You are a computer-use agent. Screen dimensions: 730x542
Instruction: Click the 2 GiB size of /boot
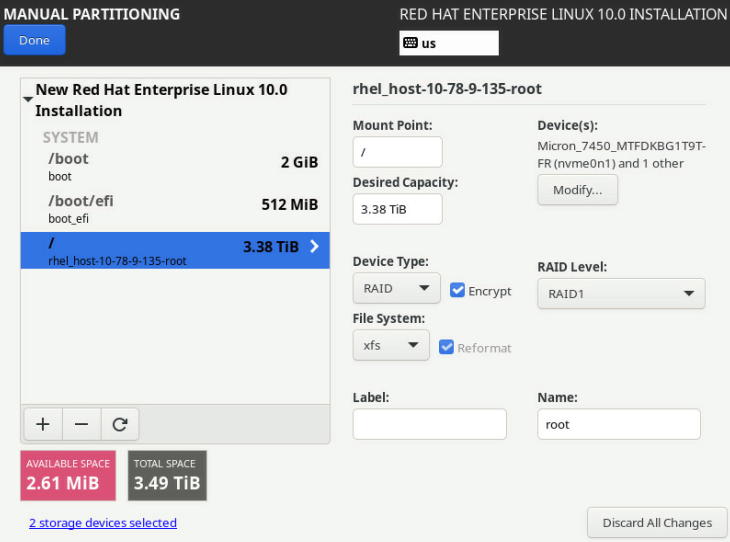(x=299, y=162)
